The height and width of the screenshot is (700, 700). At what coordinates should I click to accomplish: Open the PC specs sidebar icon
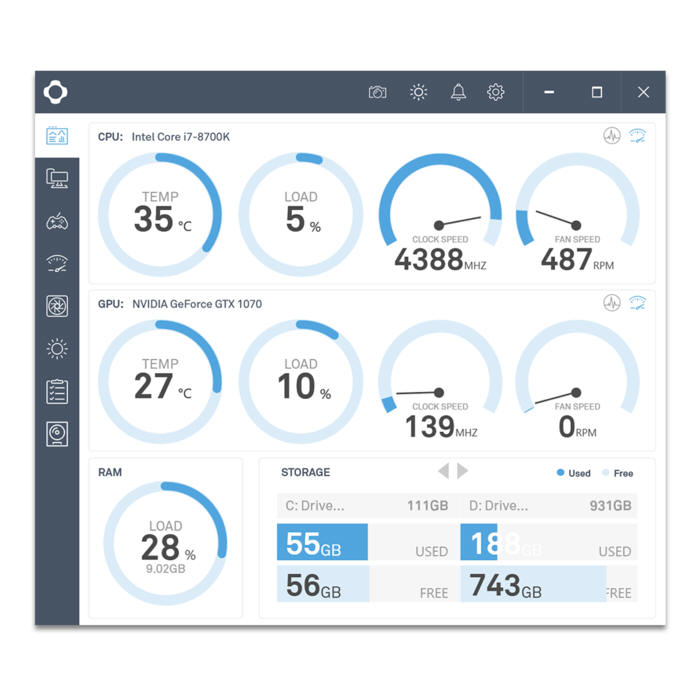tap(57, 178)
